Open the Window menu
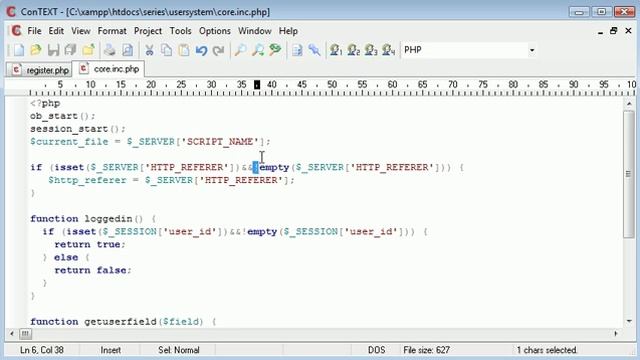This screenshot has width=640, height=360. (255, 31)
